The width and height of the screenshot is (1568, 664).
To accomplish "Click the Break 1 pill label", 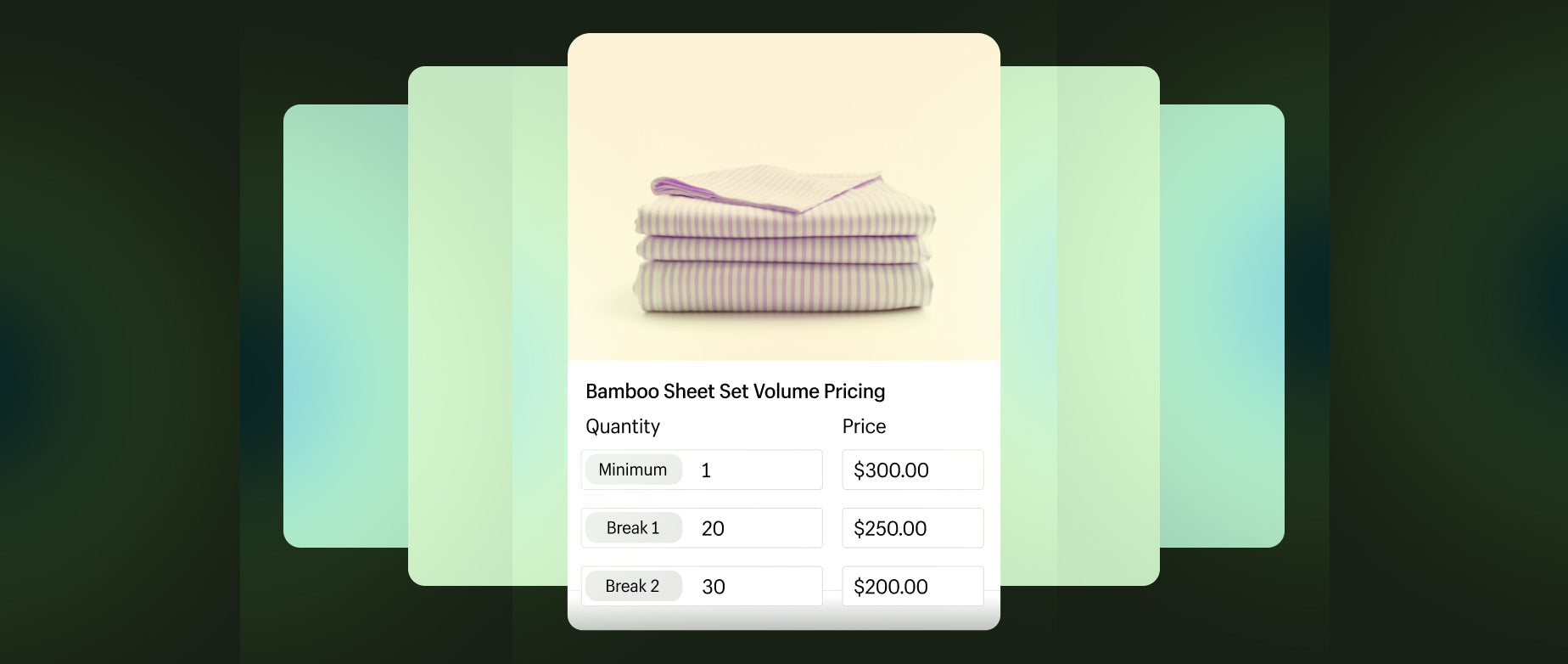I will 633,527.
